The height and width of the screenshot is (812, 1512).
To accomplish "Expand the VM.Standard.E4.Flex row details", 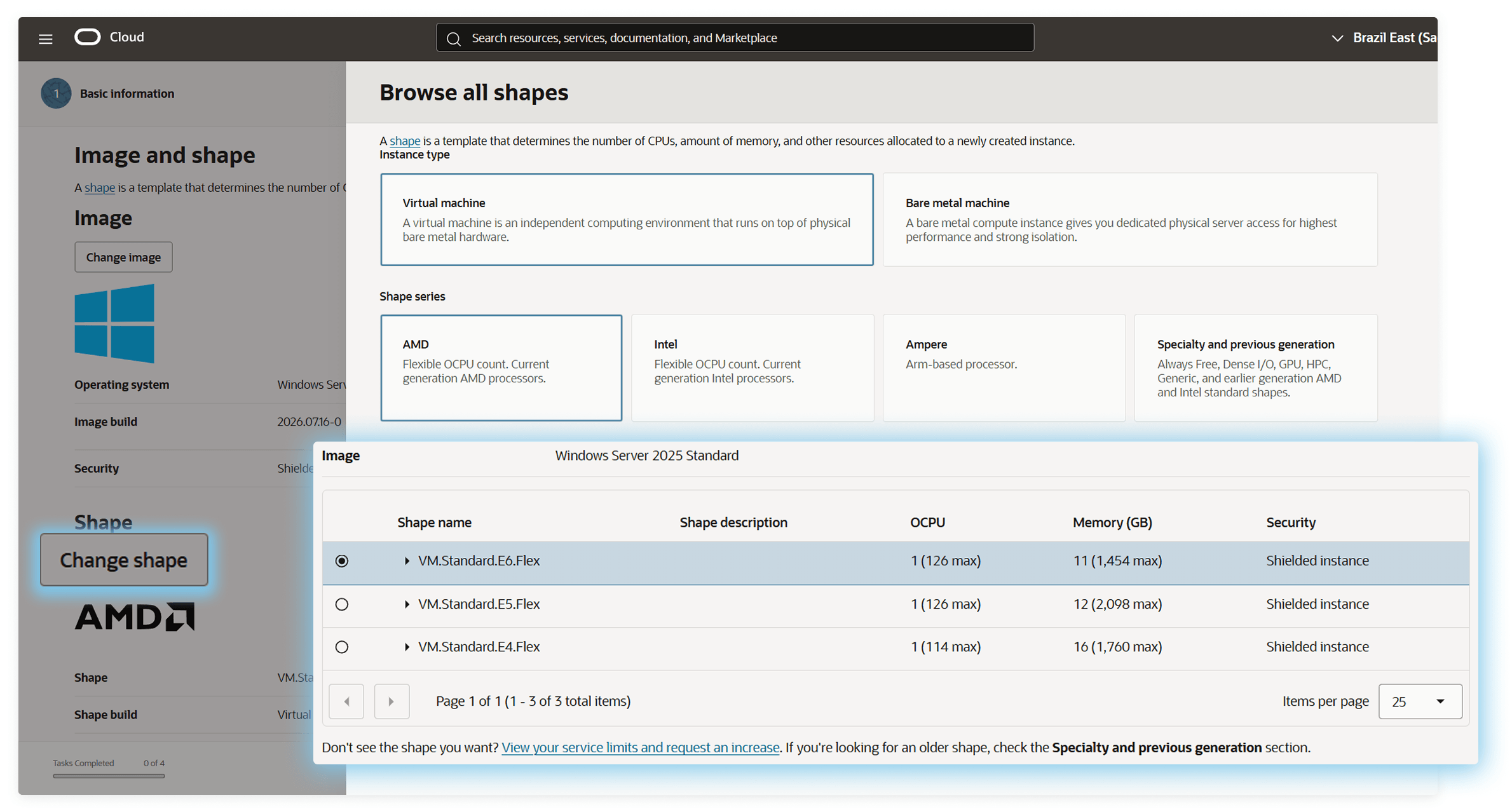I will (407, 647).
